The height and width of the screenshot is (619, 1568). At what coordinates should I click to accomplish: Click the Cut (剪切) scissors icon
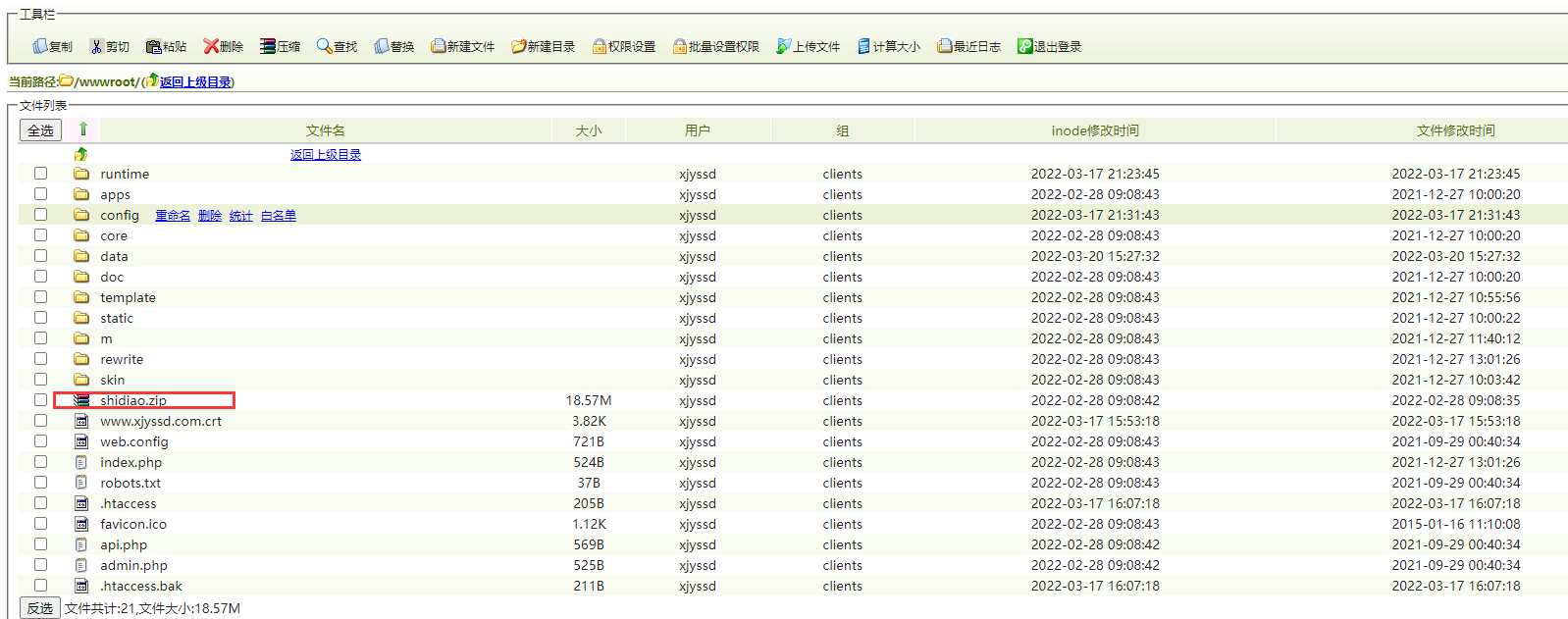pyautogui.click(x=96, y=46)
